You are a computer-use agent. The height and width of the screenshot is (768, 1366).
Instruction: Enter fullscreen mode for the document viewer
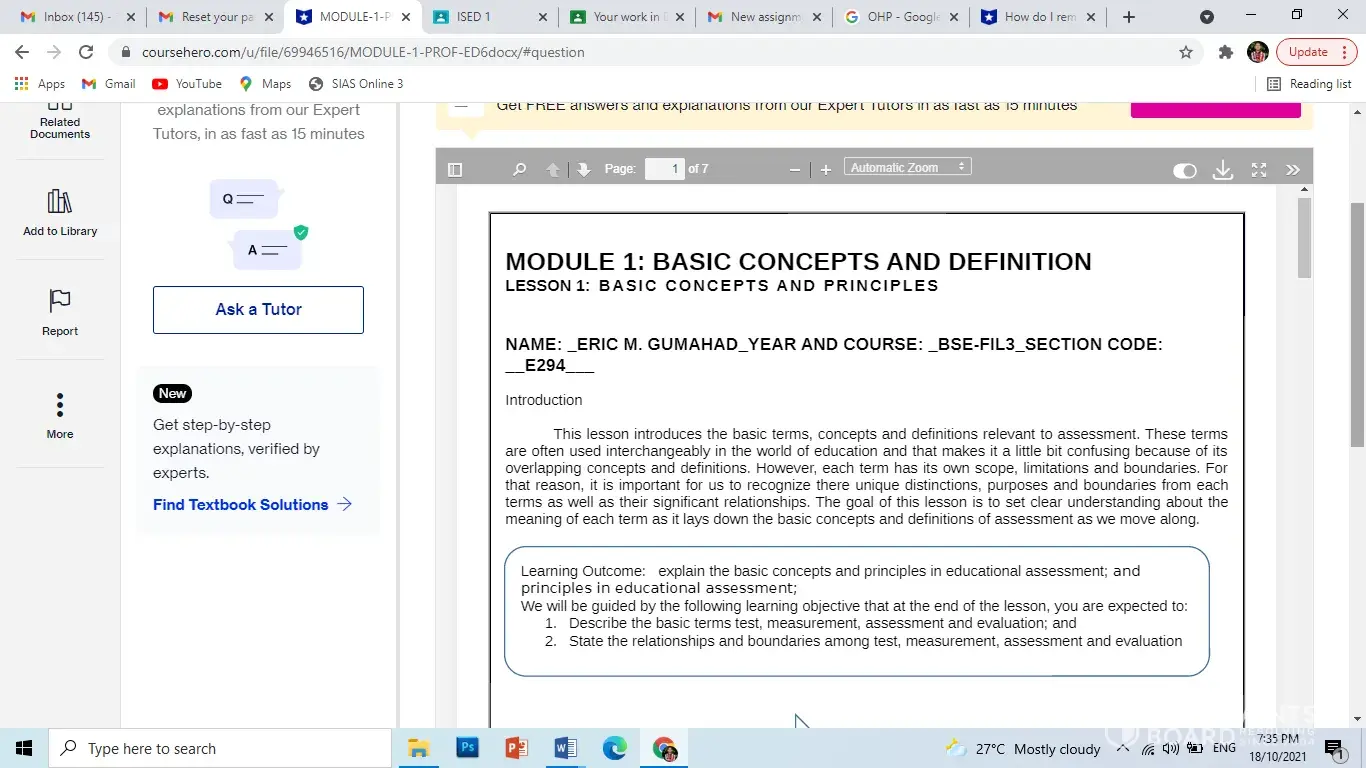1259,170
